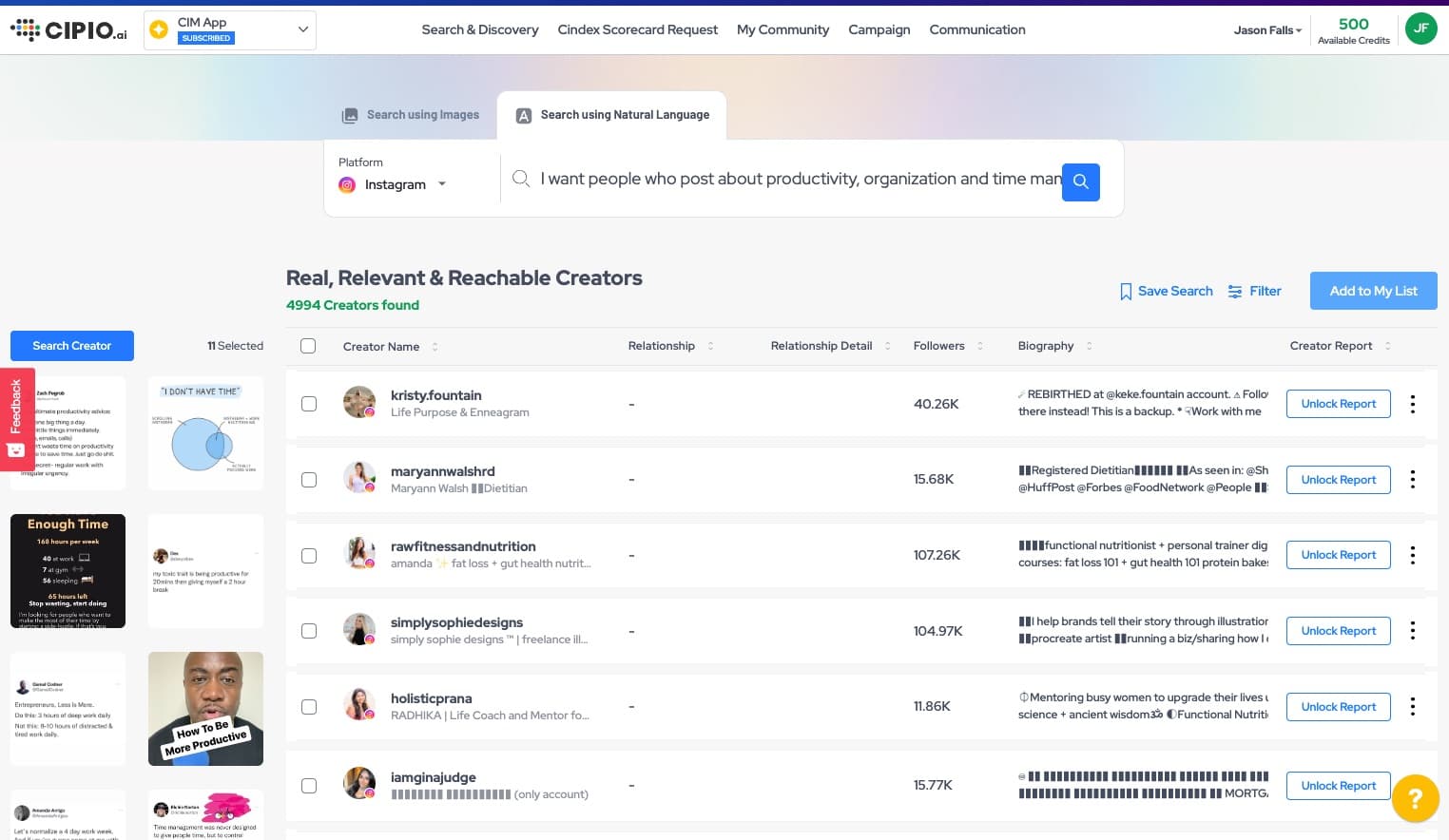Click the Add to My List button
The width and height of the screenshot is (1449, 840).
(x=1373, y=291)
